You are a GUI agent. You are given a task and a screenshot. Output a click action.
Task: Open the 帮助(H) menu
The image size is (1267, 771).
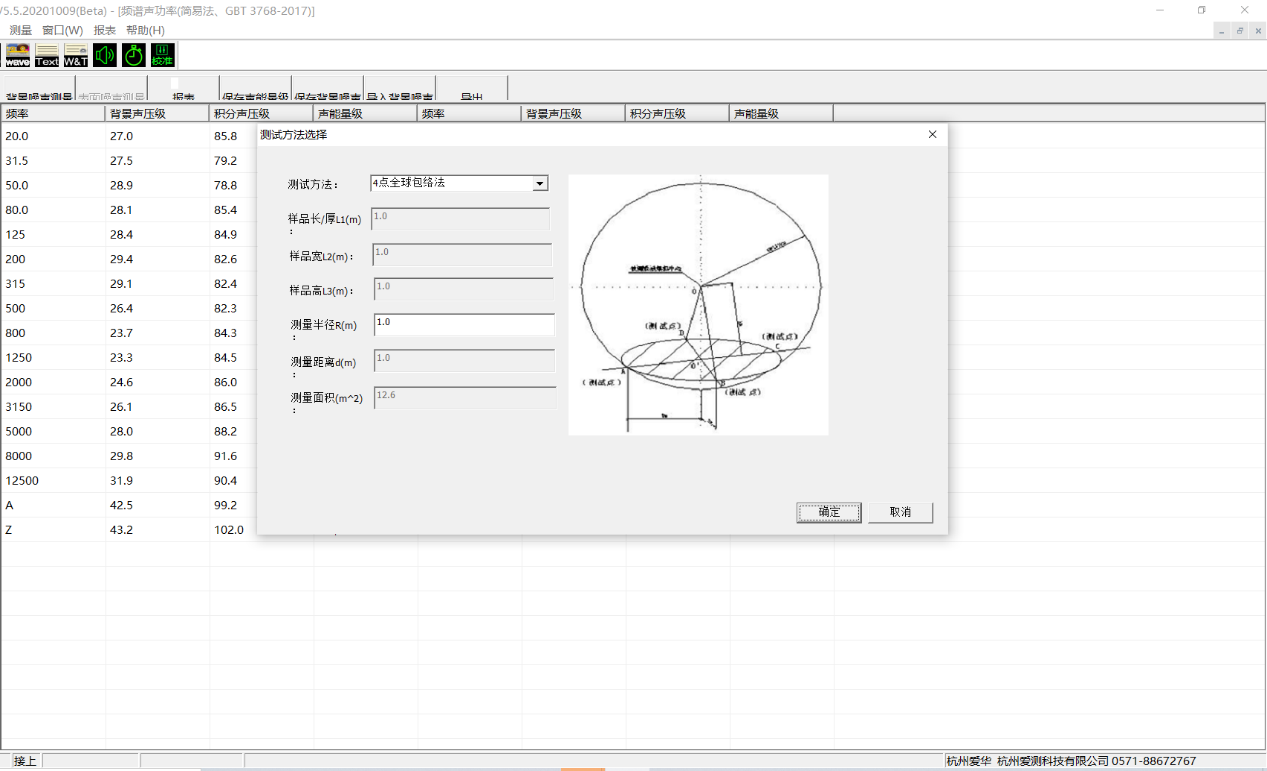point(145,30)
